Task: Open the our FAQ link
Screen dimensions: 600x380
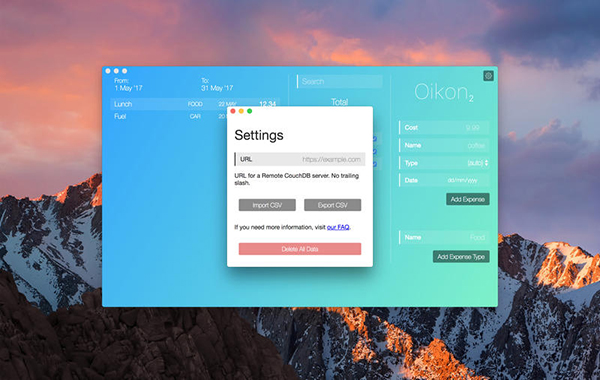Action: (x=338, y=227)
